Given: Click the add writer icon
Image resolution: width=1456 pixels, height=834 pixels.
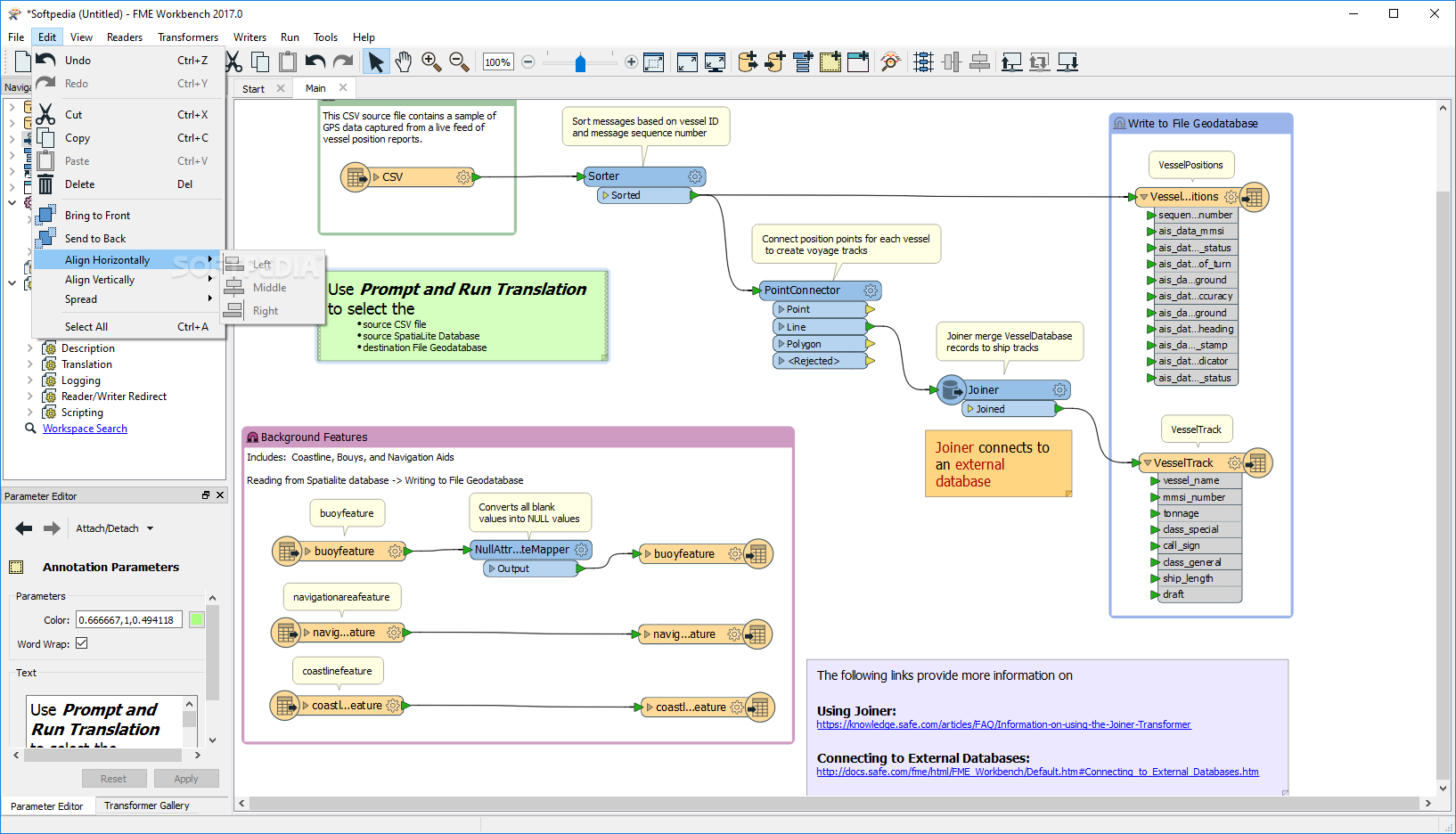Looking at the screenshot, I should [x=775, y=61].
